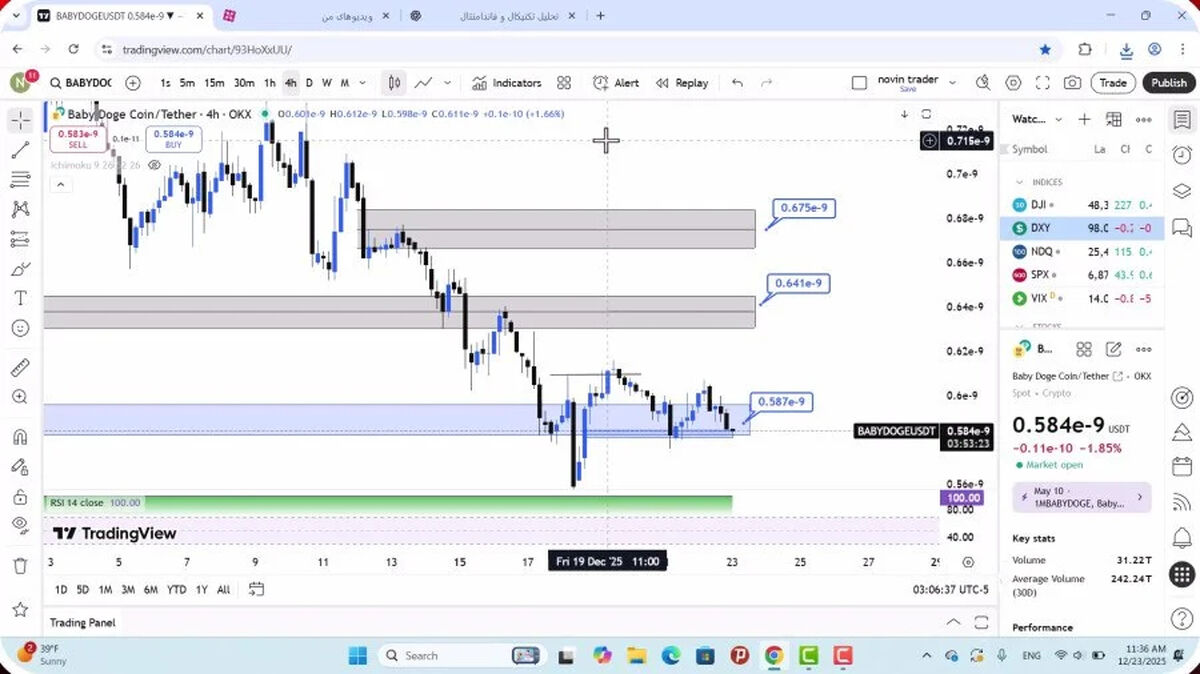Enter fullscreen chart mode
The height and width of the screenshot is (674, 1200).
(1043, 83)
